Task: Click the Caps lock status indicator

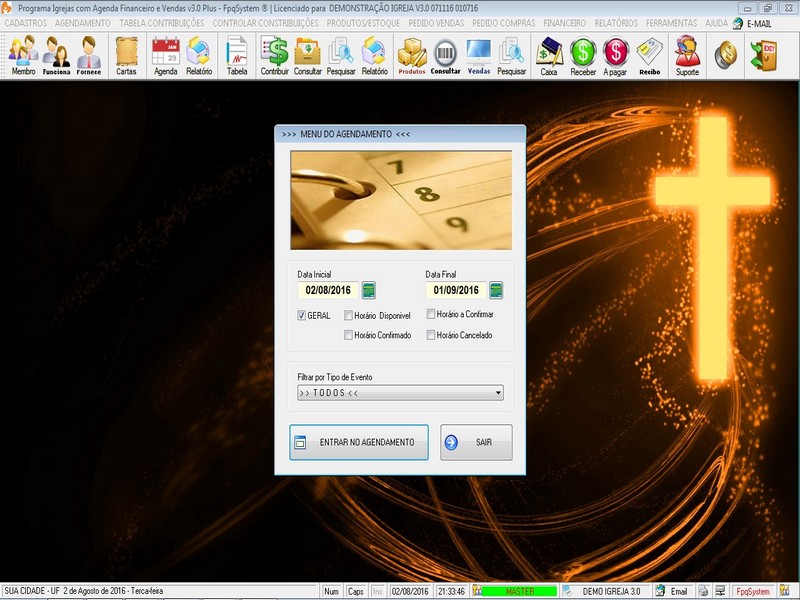Action: point(356,591)
